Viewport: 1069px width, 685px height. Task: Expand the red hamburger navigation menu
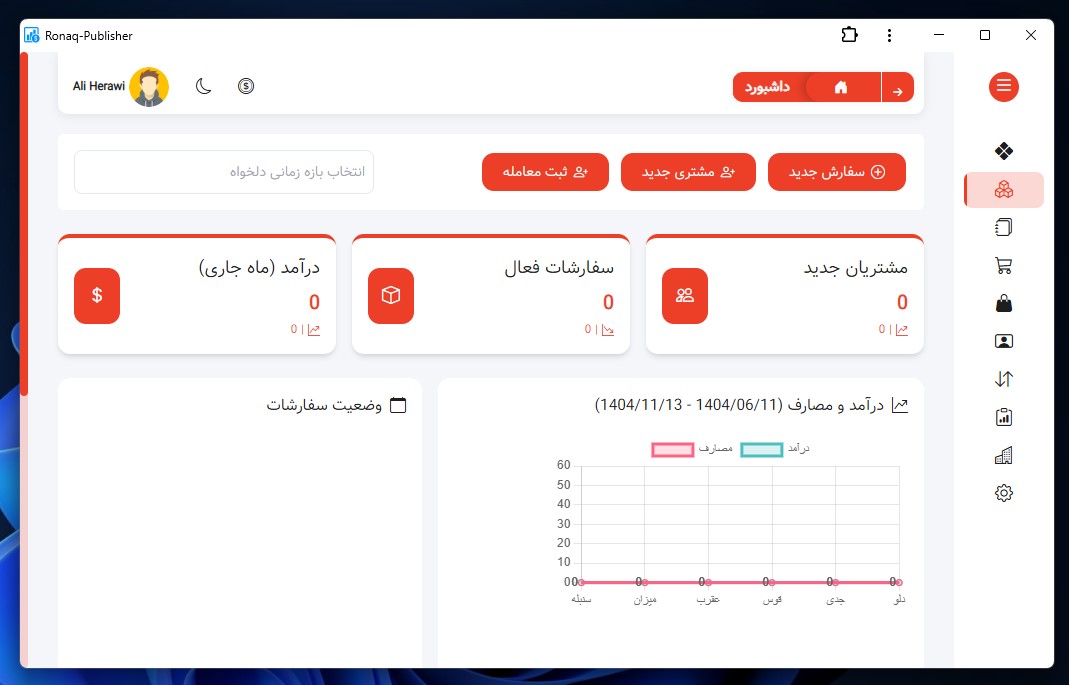(x=1004, y=87)
